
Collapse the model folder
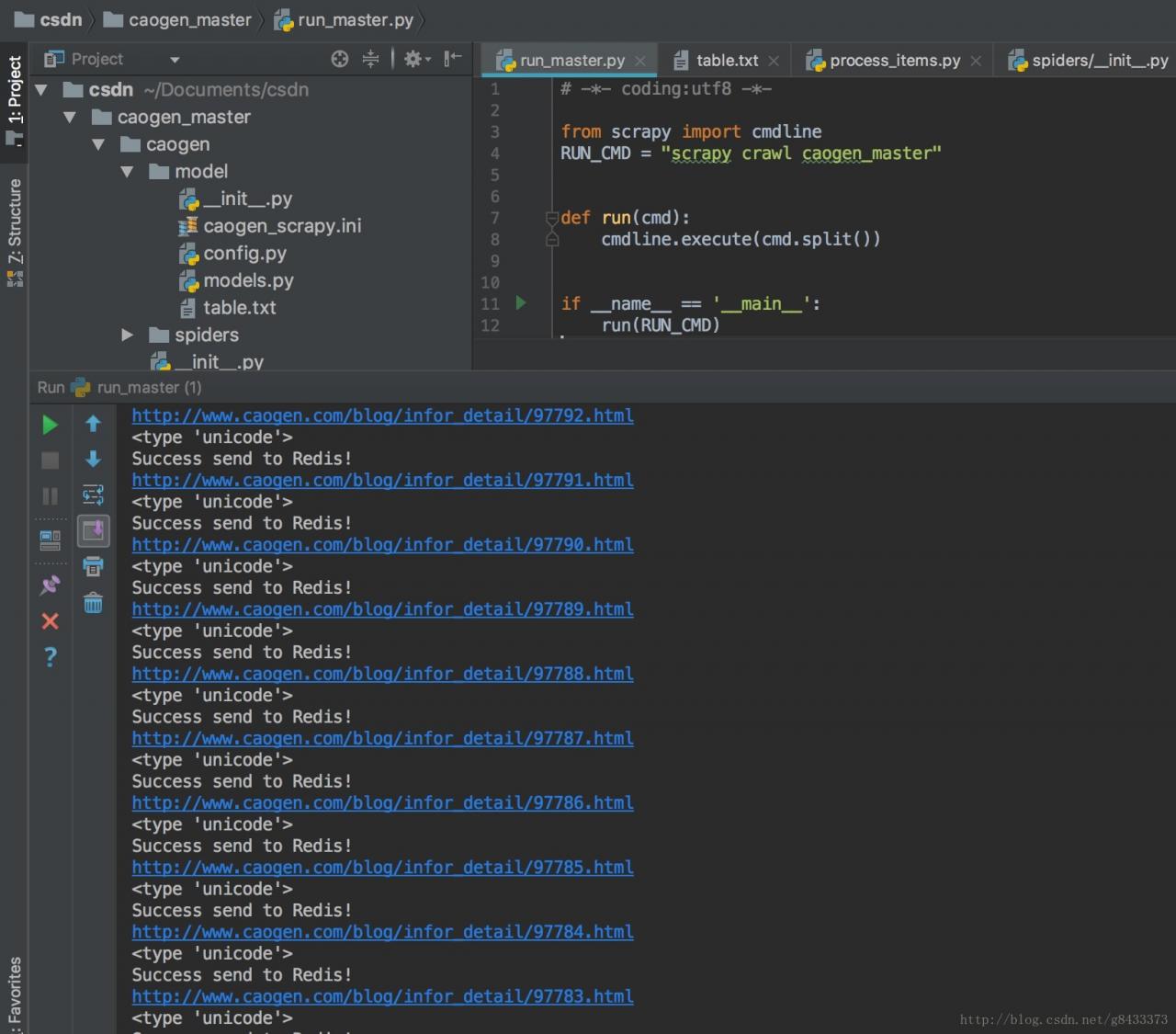coord(128,172)
